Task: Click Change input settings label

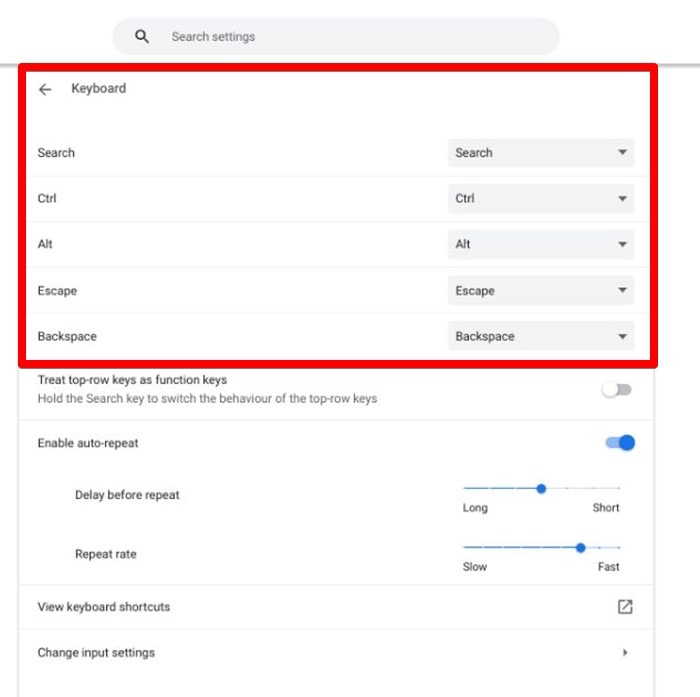Action: (x=96, y=652)
